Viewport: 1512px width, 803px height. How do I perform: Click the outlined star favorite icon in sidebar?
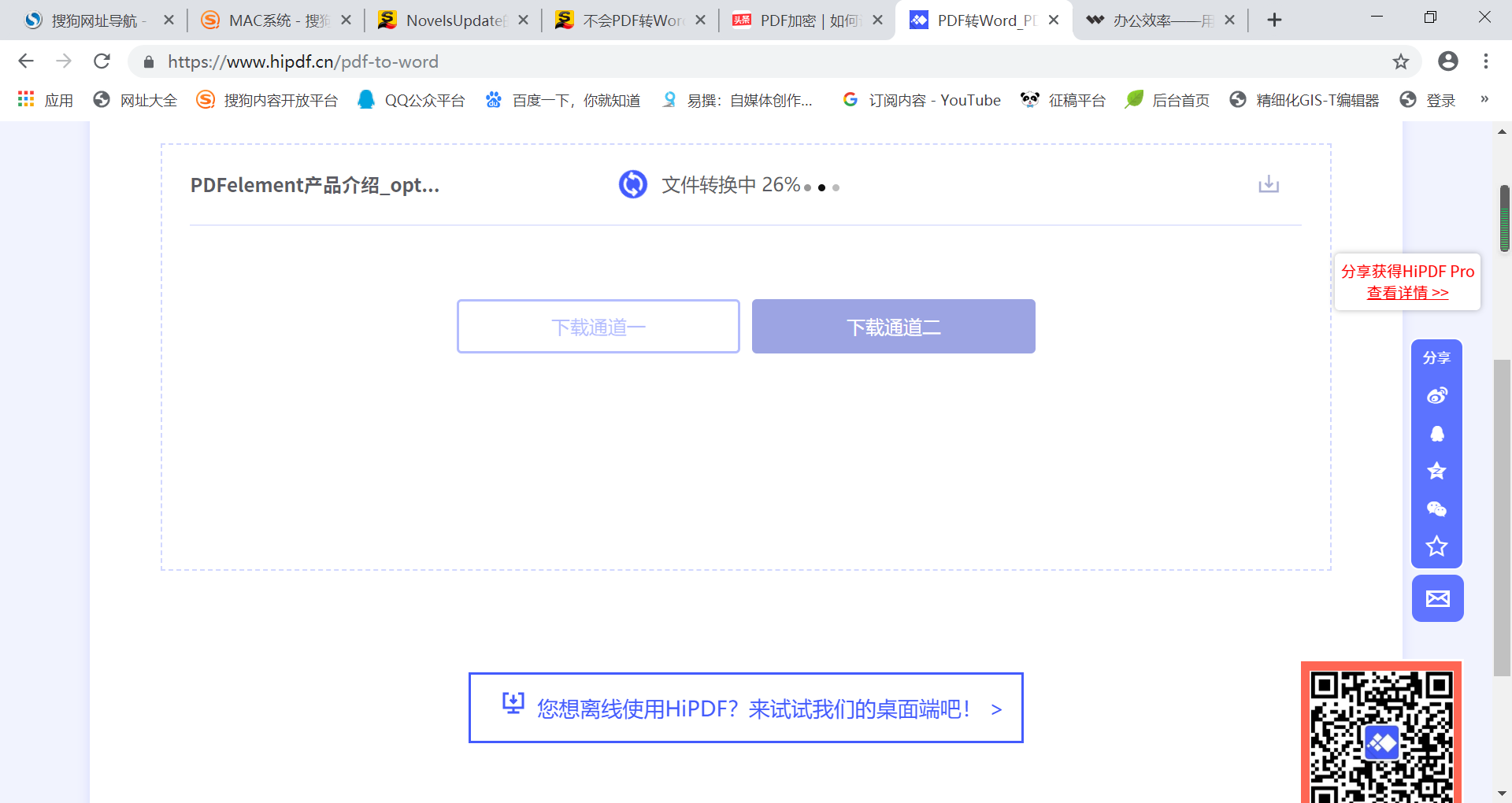coord(1436,546)
